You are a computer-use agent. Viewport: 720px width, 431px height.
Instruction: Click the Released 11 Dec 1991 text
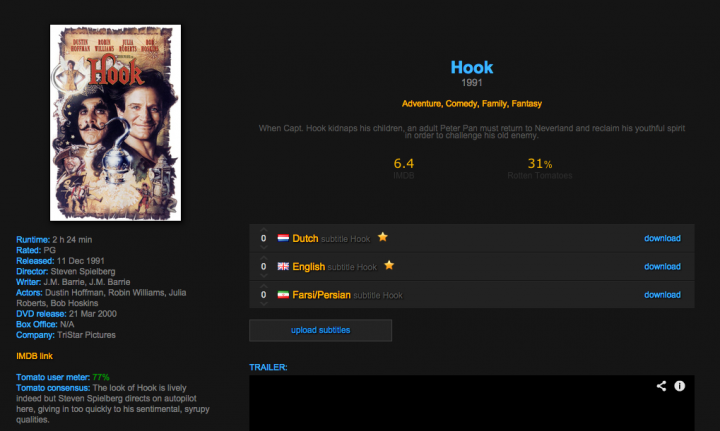pyautogui.click(x=60, y=261)
